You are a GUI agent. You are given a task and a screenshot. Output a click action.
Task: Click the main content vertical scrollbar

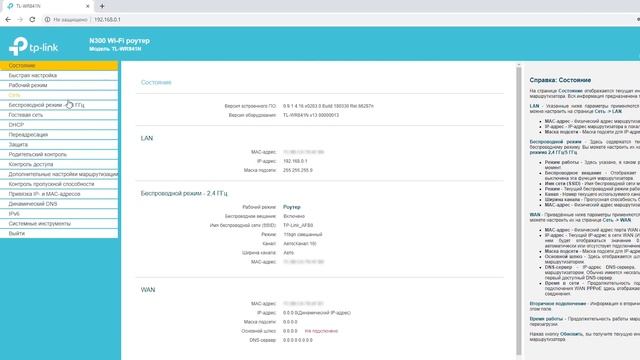[x=519, y=210]
